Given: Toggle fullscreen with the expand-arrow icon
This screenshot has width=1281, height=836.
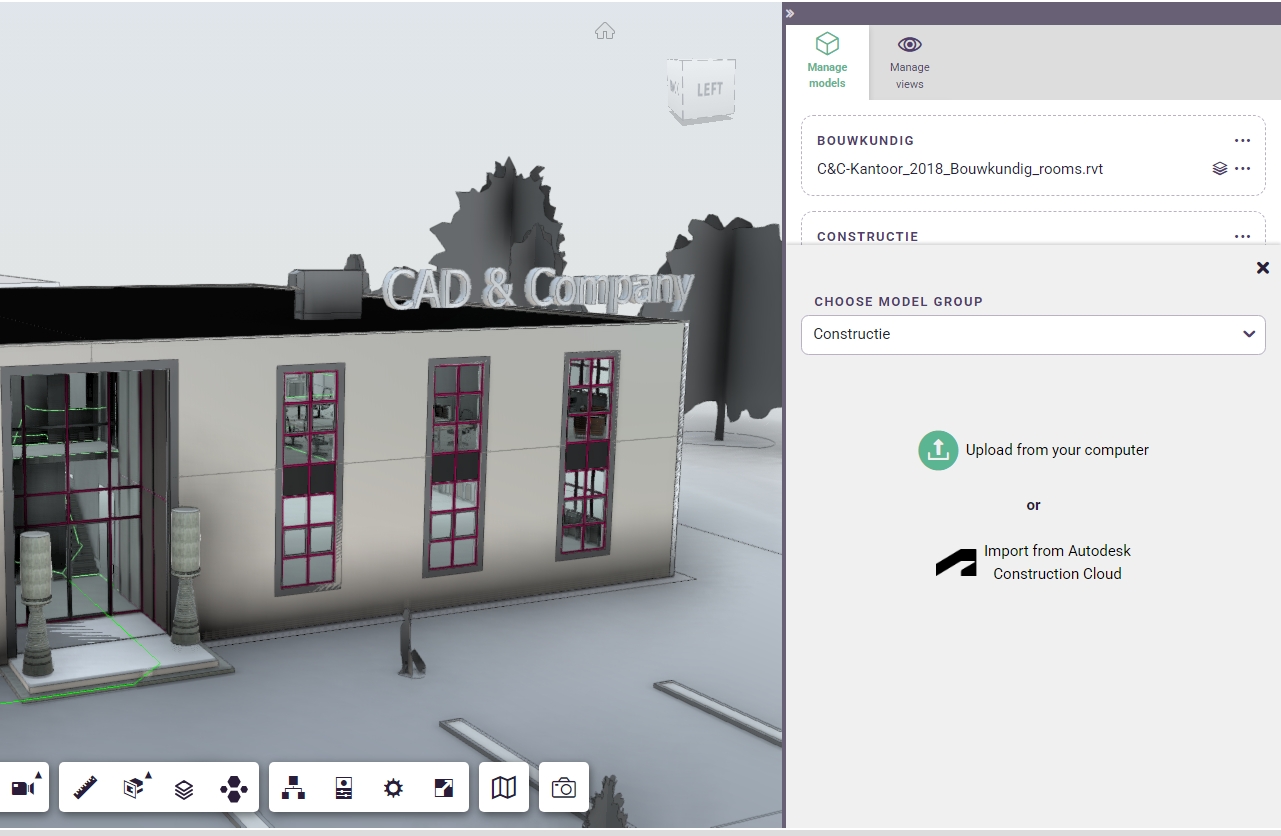Looking at the screenshot, I should coord(444,788).
